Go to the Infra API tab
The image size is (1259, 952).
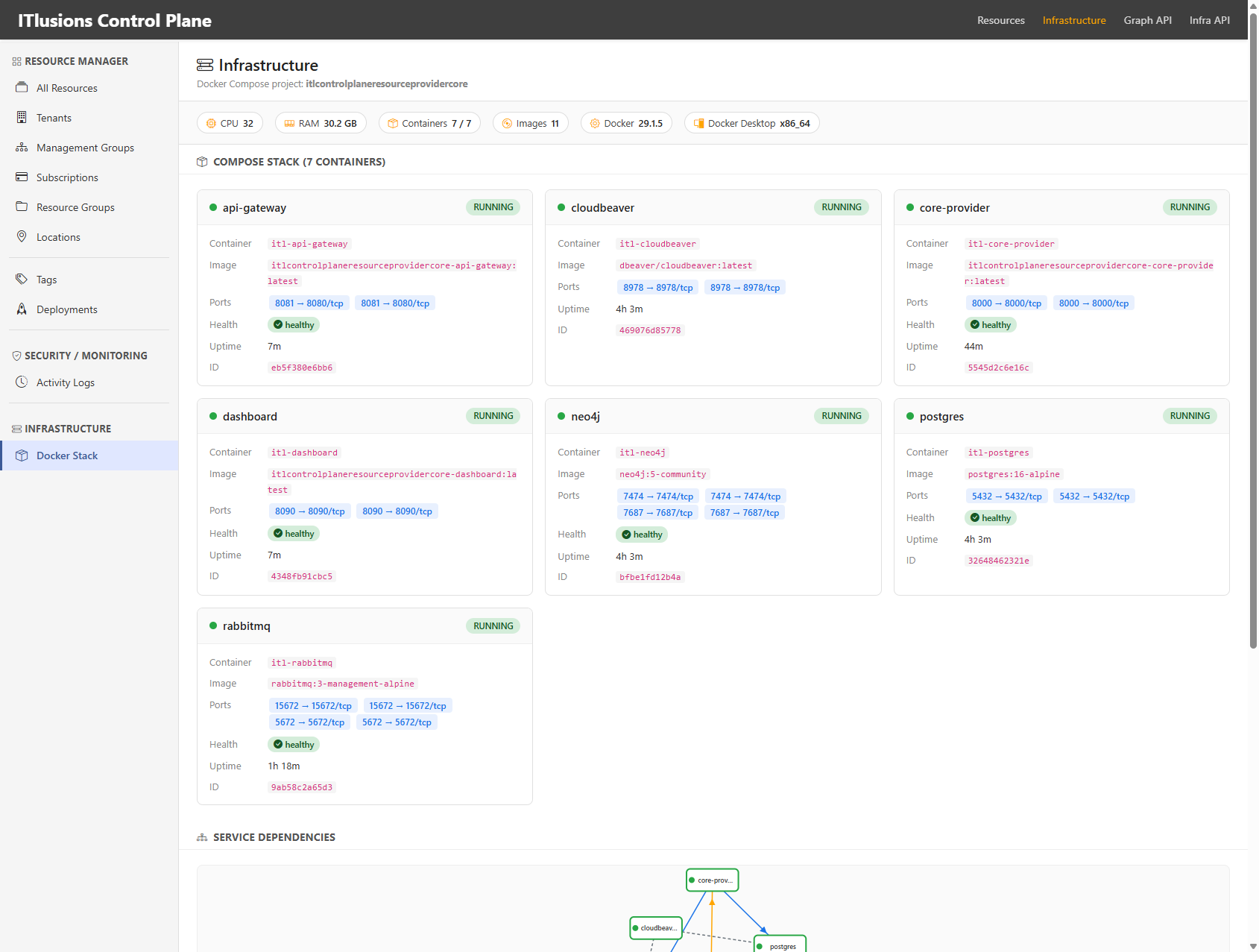click(1209, 20)
